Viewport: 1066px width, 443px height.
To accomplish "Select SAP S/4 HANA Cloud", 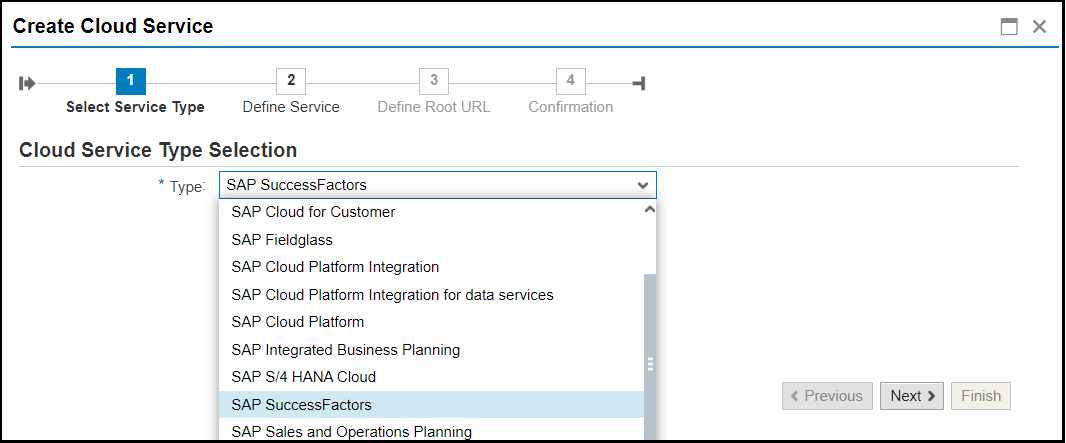I will pos(431,377).
